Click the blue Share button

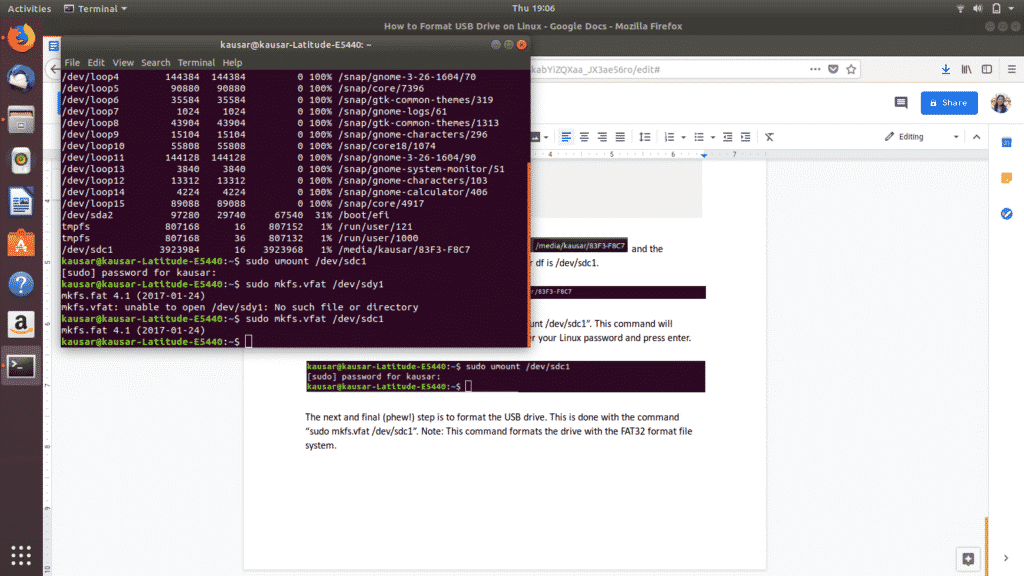[x=948, y=102]
